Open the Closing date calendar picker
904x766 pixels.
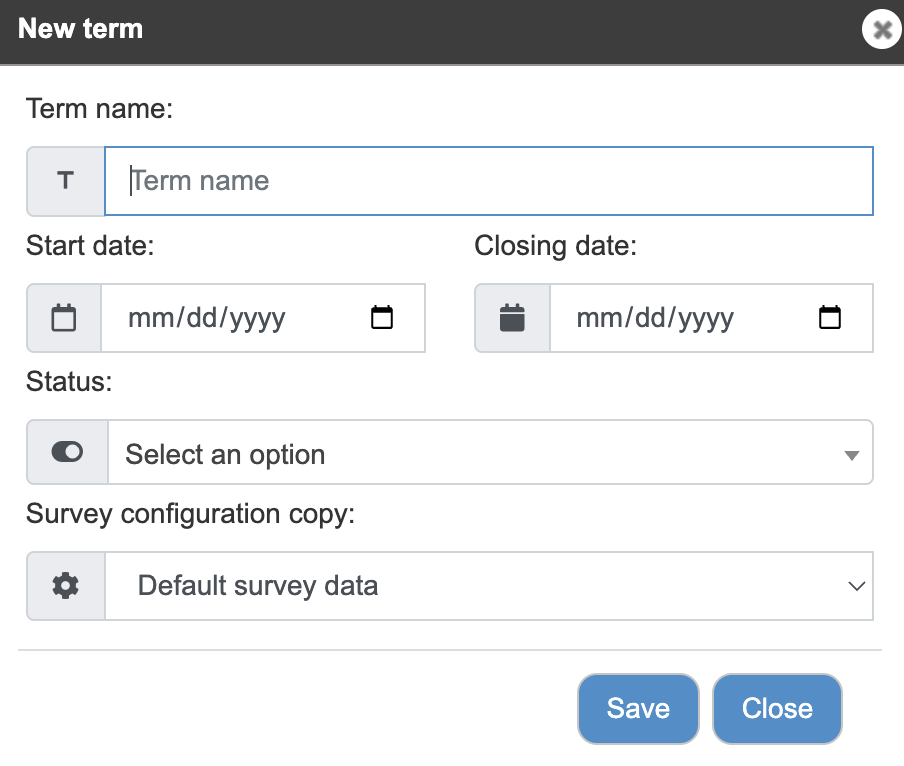point(830,318)
